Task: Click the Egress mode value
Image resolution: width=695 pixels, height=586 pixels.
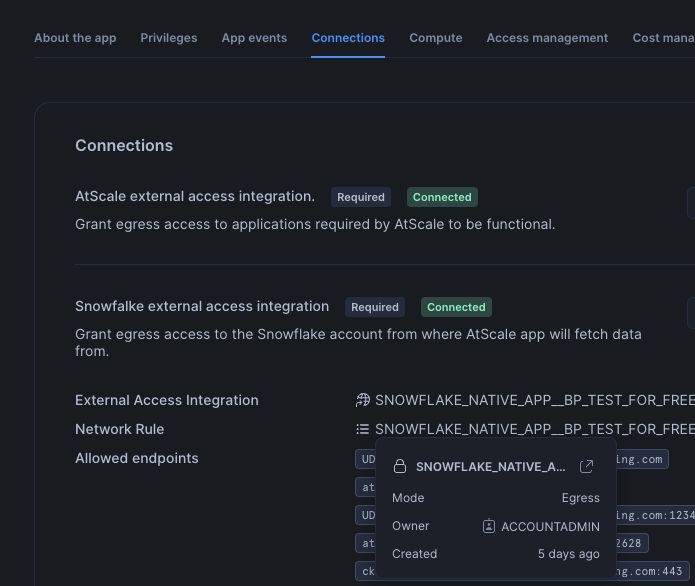Action: pyautogui.click(x=581, y=498)
